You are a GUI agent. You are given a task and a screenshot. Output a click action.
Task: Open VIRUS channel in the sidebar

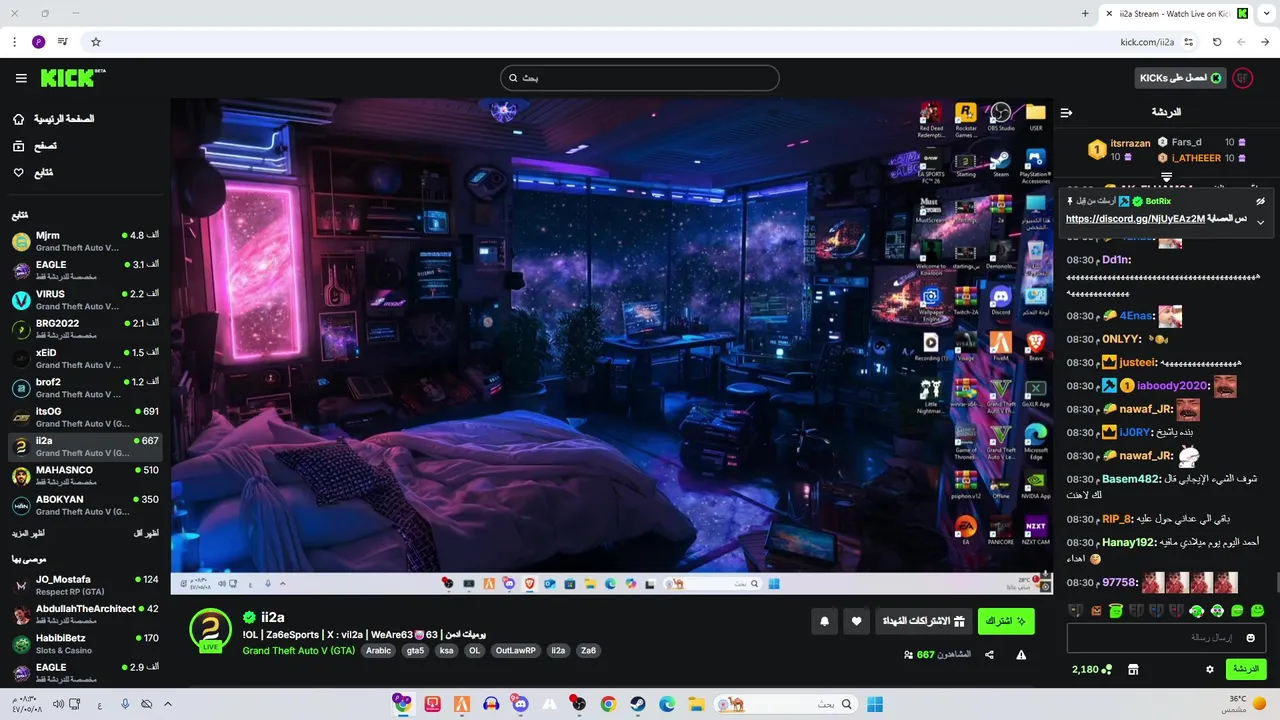(85, 300)
